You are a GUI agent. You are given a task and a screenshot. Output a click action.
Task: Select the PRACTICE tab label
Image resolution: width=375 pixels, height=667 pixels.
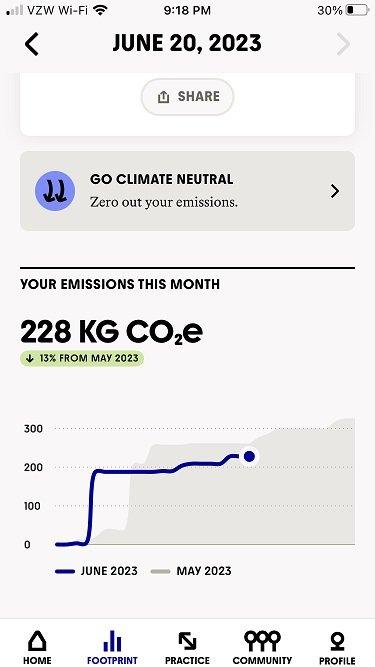tap(187, 661)
